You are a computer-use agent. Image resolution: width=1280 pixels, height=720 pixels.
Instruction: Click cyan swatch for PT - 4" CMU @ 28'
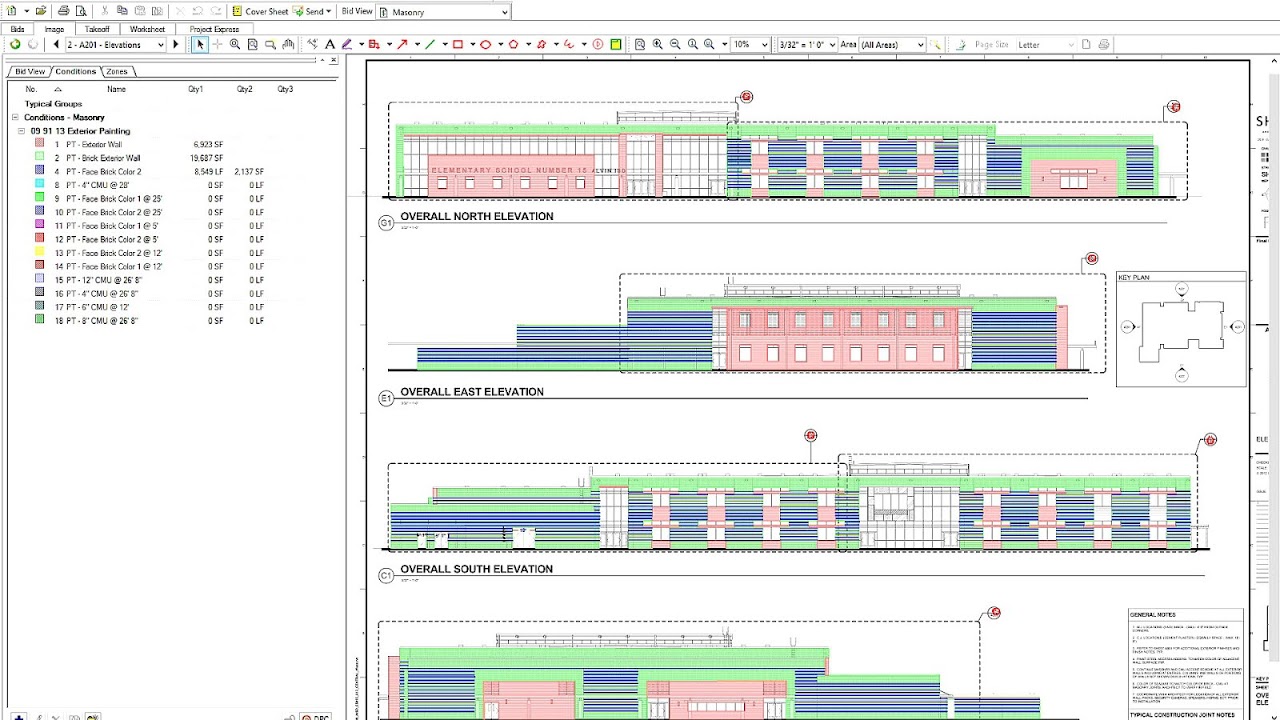39,185
